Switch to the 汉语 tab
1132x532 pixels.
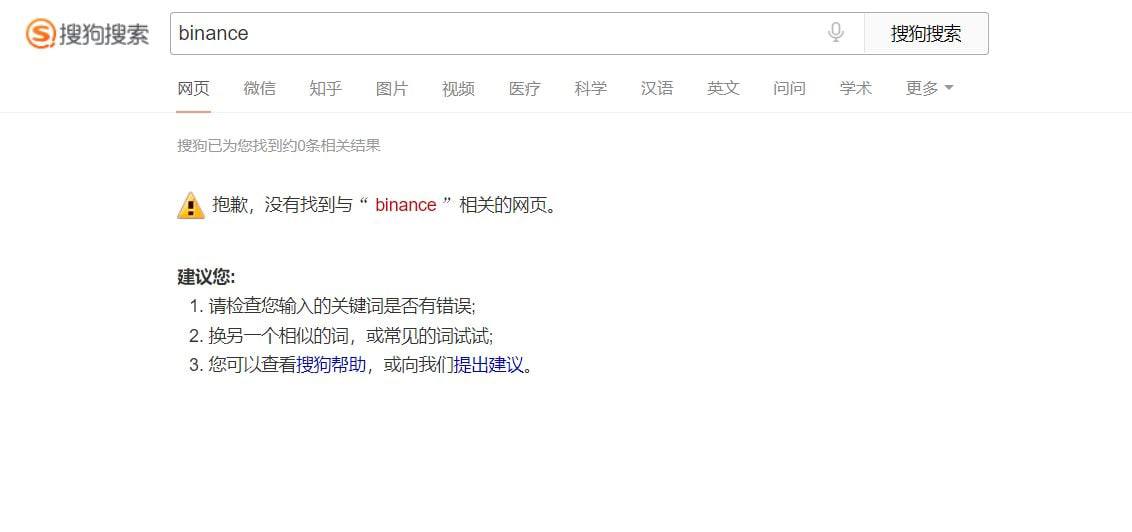click(x=657, y=89)
